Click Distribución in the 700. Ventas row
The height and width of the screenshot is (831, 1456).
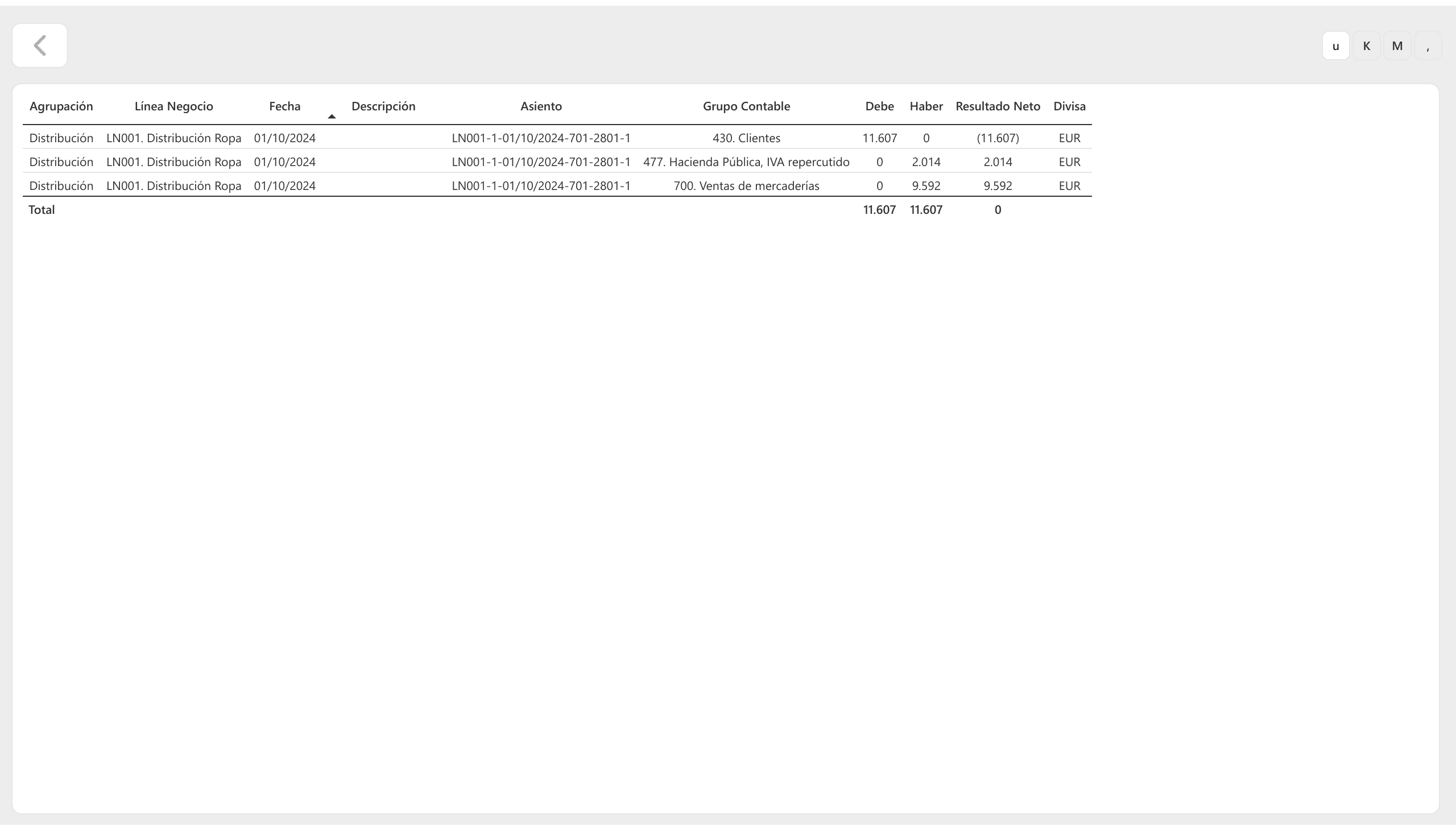(x=61, y=186)
